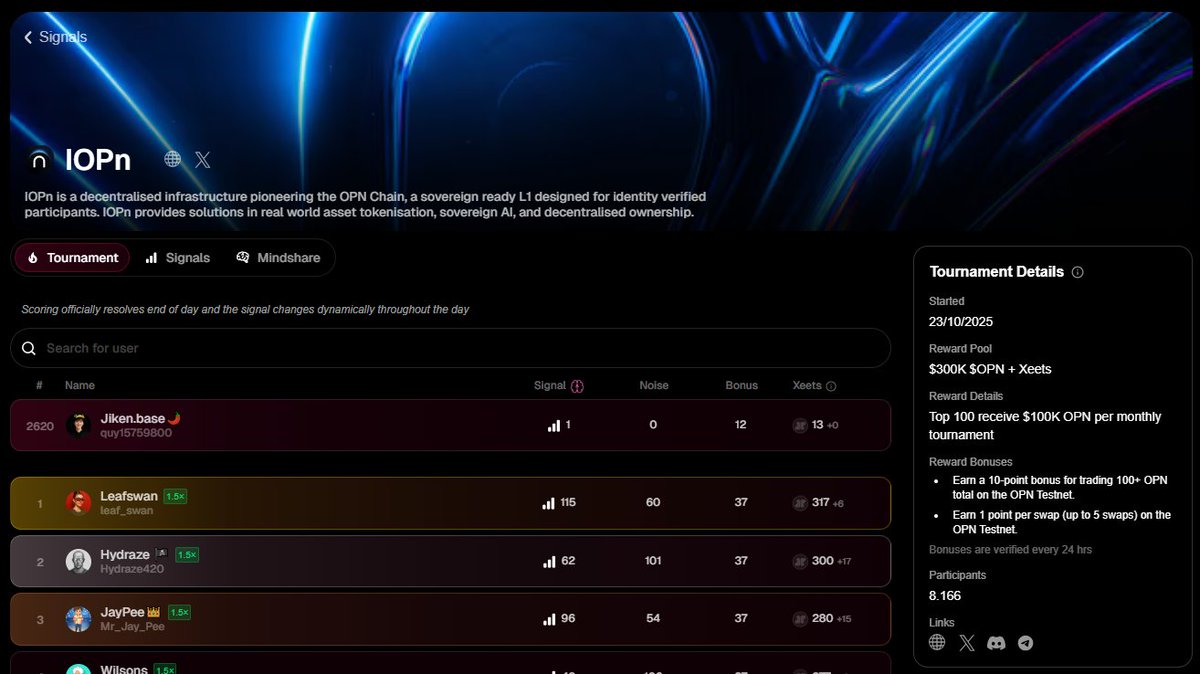The image size is (1200, 674).
Task: Click the Signal column info icon
Action: coord(577,386)
